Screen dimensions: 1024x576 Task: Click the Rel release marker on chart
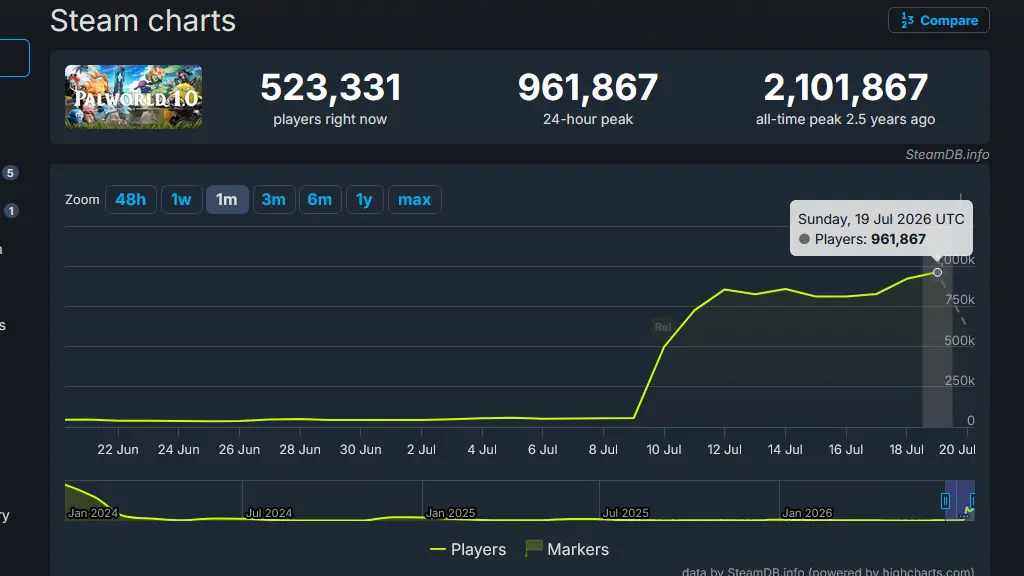[x=662, y=327]
